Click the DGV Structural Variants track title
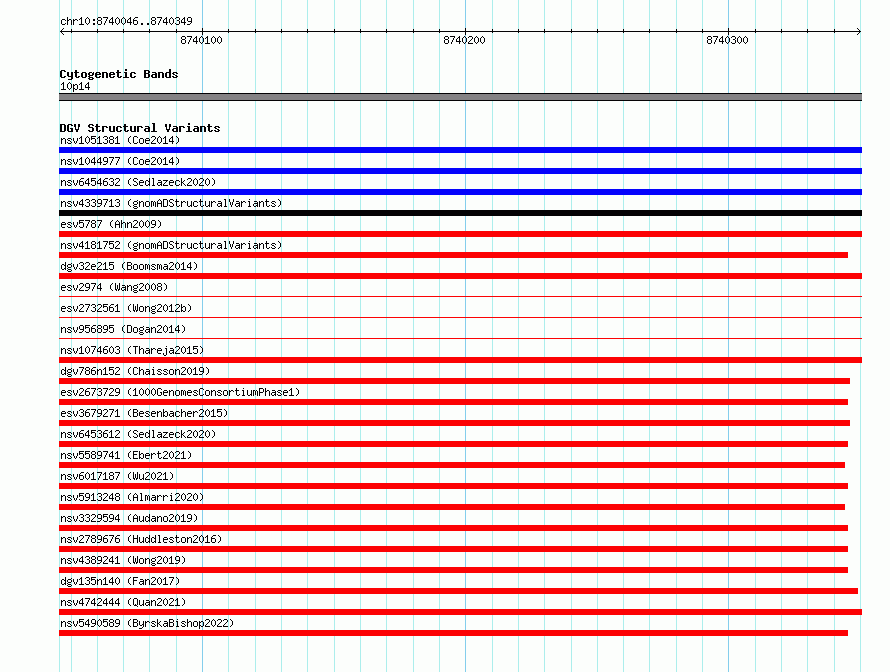890x672 pixels. coord(140,128)
